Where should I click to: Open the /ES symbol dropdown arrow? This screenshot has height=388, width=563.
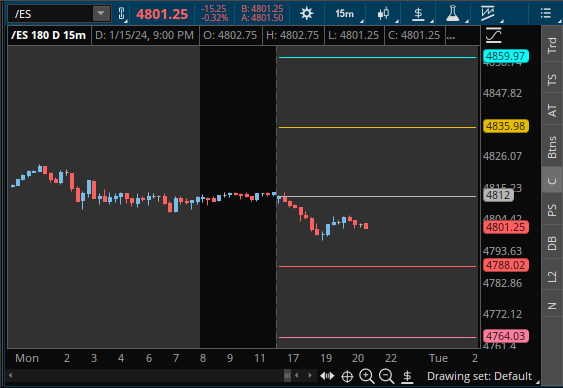(101, 14)
